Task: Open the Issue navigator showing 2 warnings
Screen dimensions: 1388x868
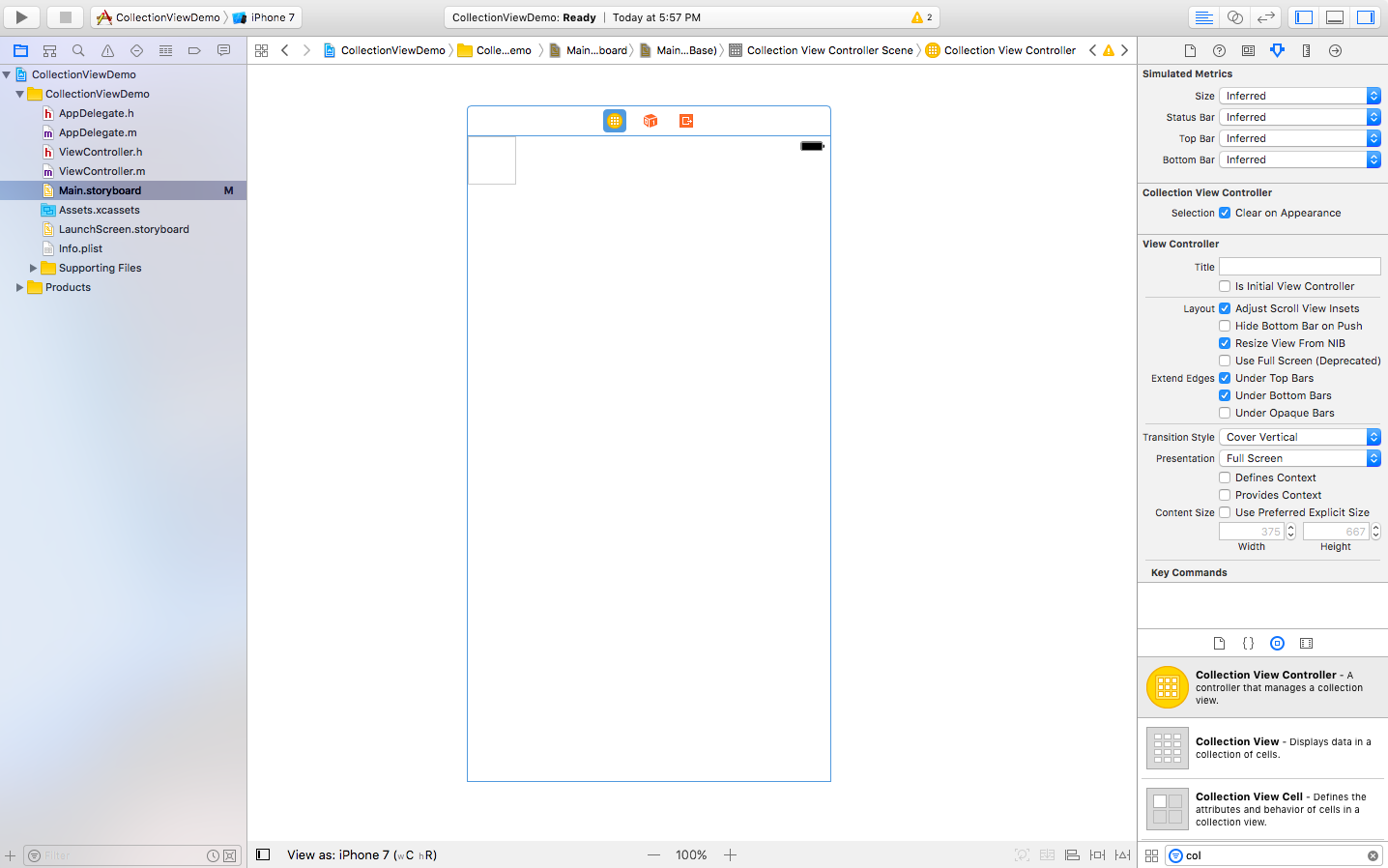Action: pos(106,50)
